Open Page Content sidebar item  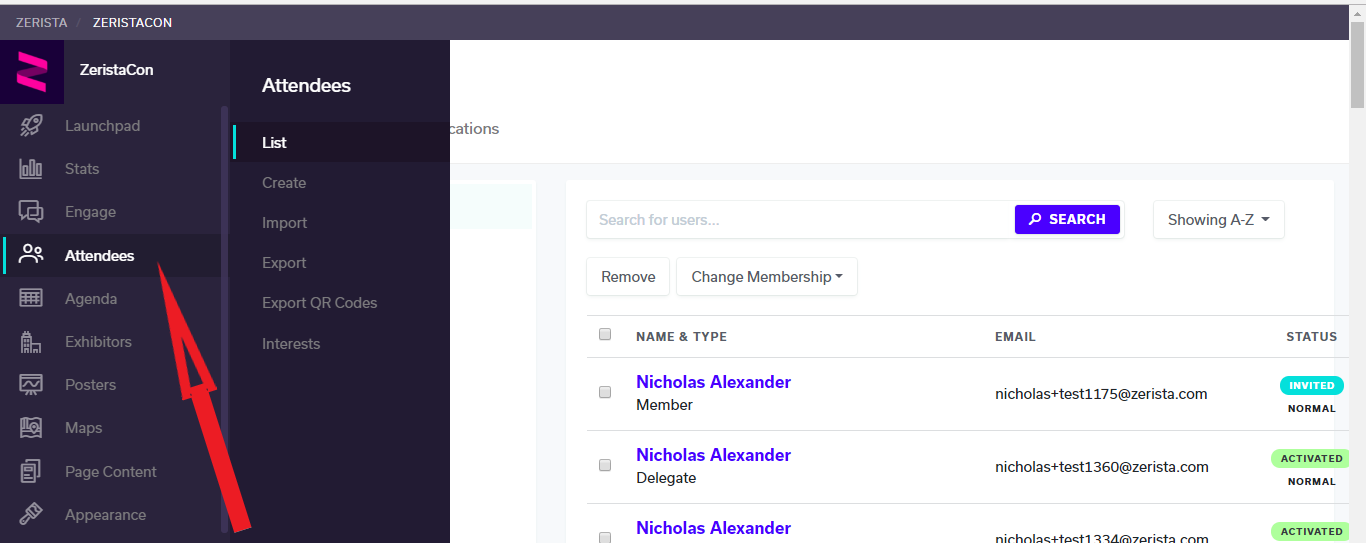[x=110, y=471]
